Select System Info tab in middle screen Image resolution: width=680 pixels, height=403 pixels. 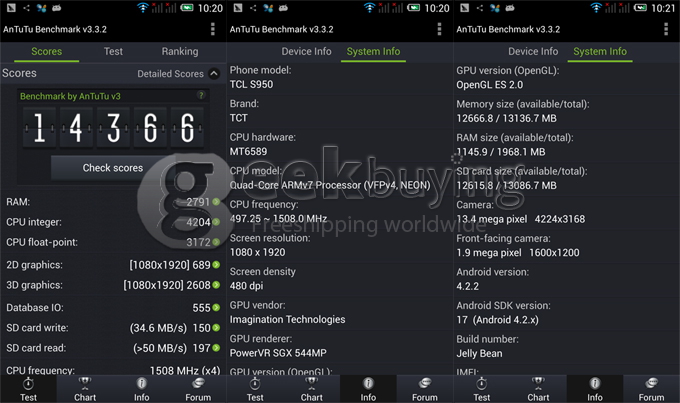click(373, 52)
